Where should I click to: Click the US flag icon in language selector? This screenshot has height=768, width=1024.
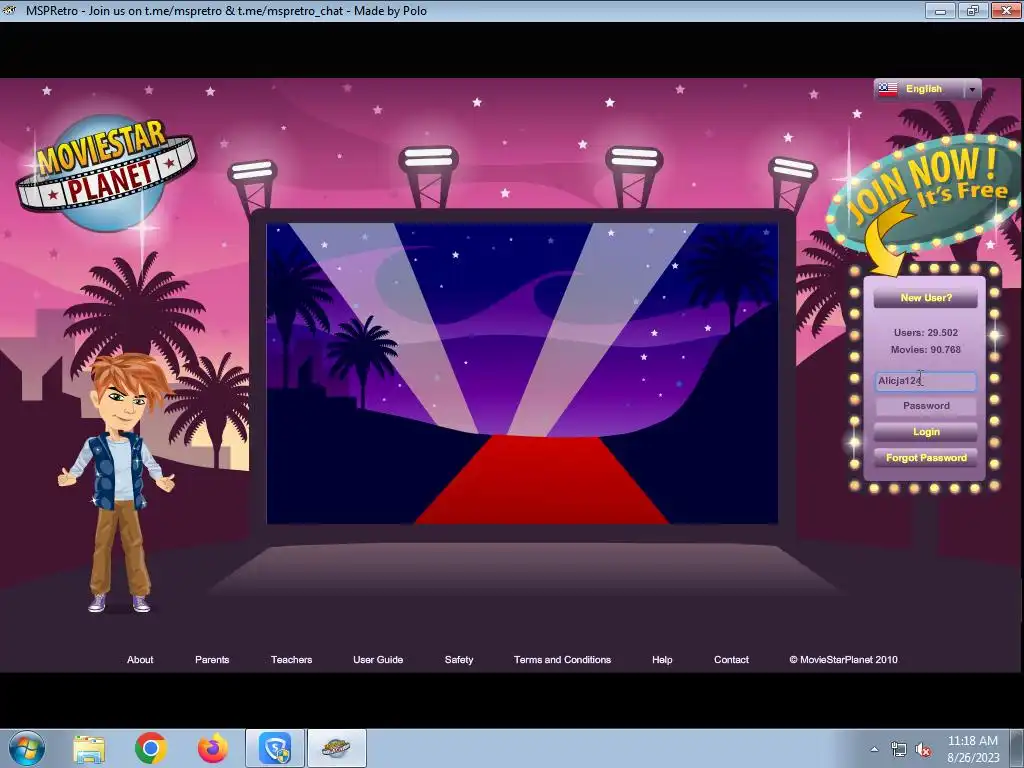point(888,89)
